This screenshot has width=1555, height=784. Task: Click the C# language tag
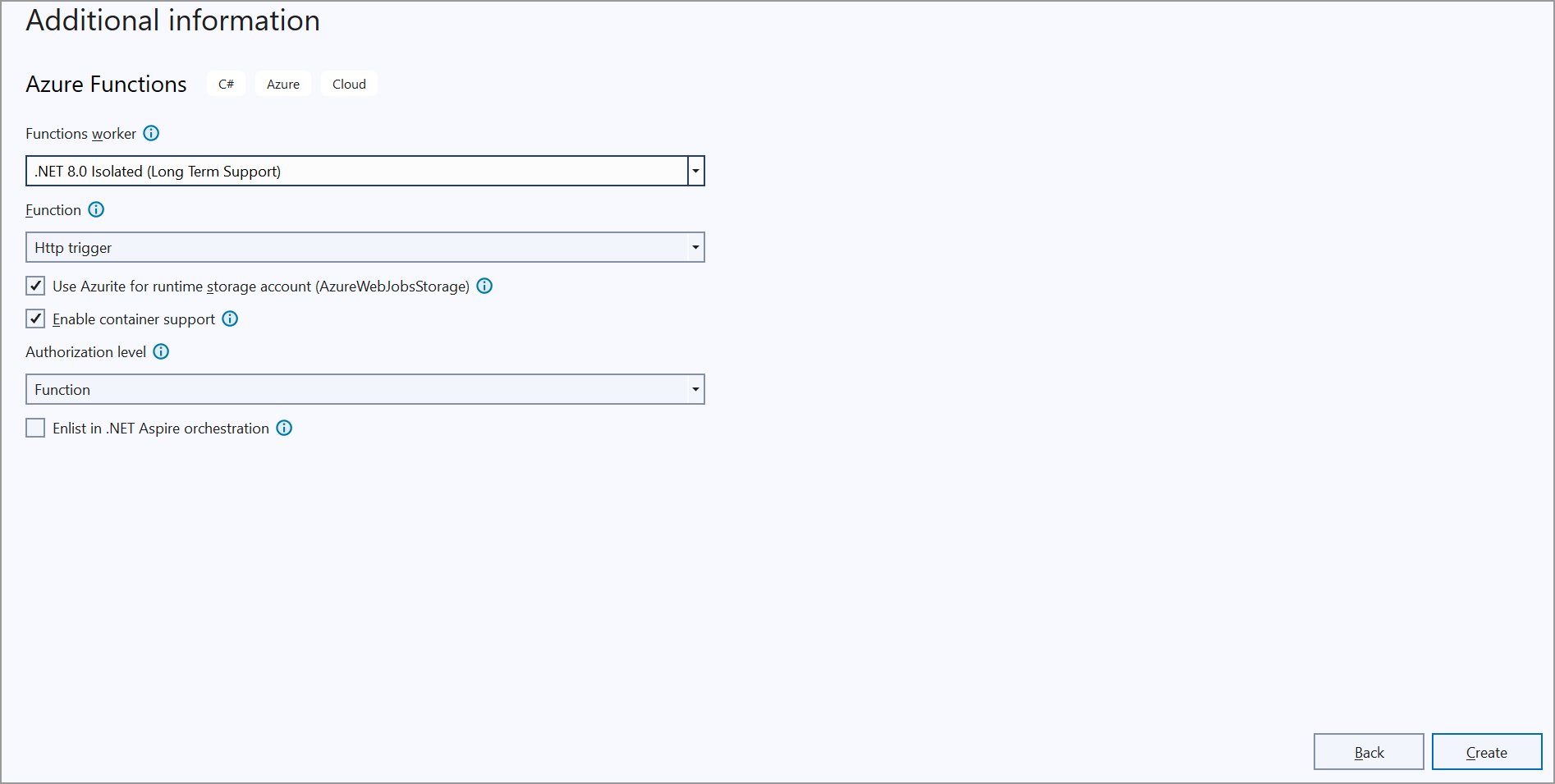point(226,84)
